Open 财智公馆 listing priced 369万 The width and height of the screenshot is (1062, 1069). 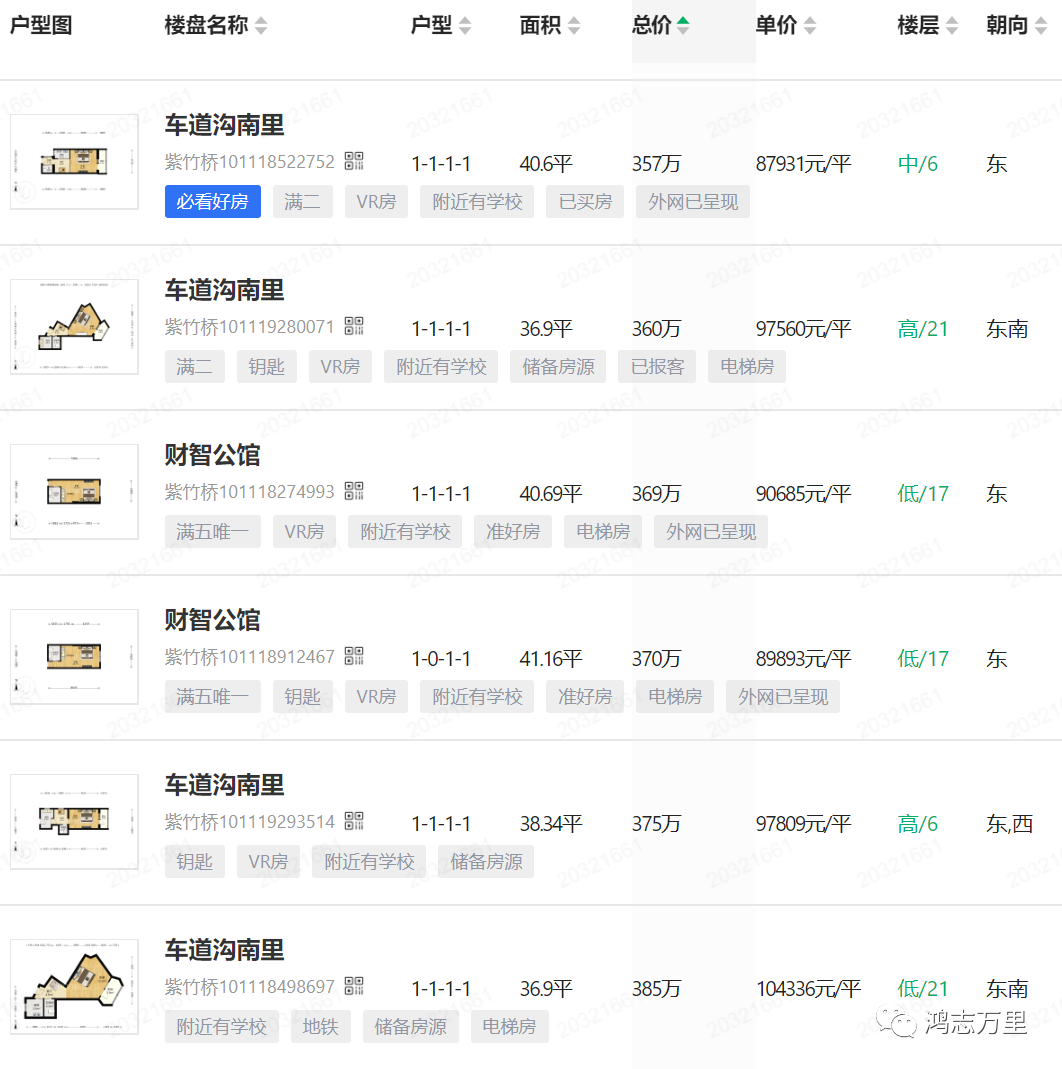click(x=213, y=455)
